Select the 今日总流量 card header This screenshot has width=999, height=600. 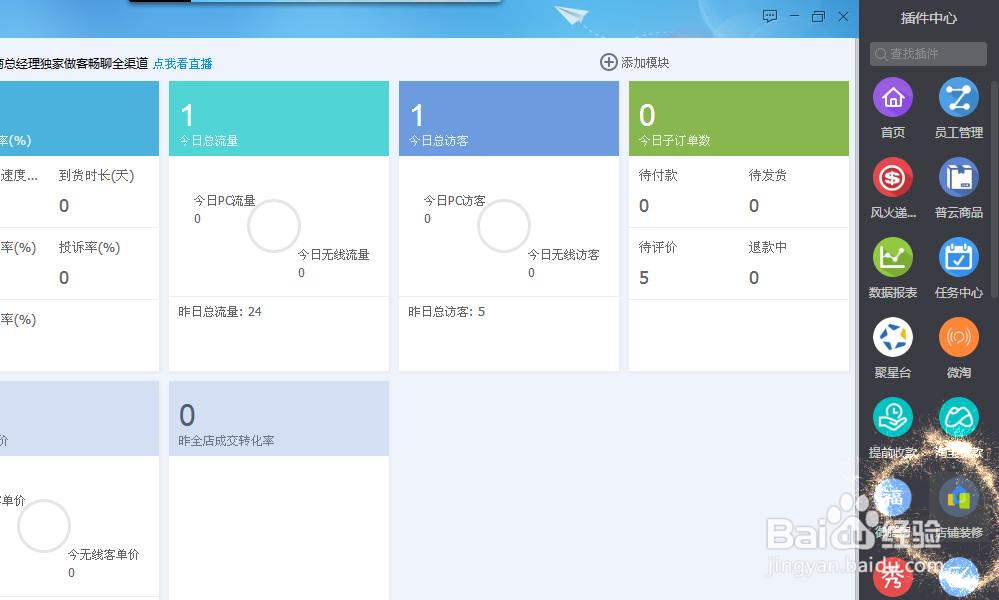pyautogui.click(x=278, y=118)
